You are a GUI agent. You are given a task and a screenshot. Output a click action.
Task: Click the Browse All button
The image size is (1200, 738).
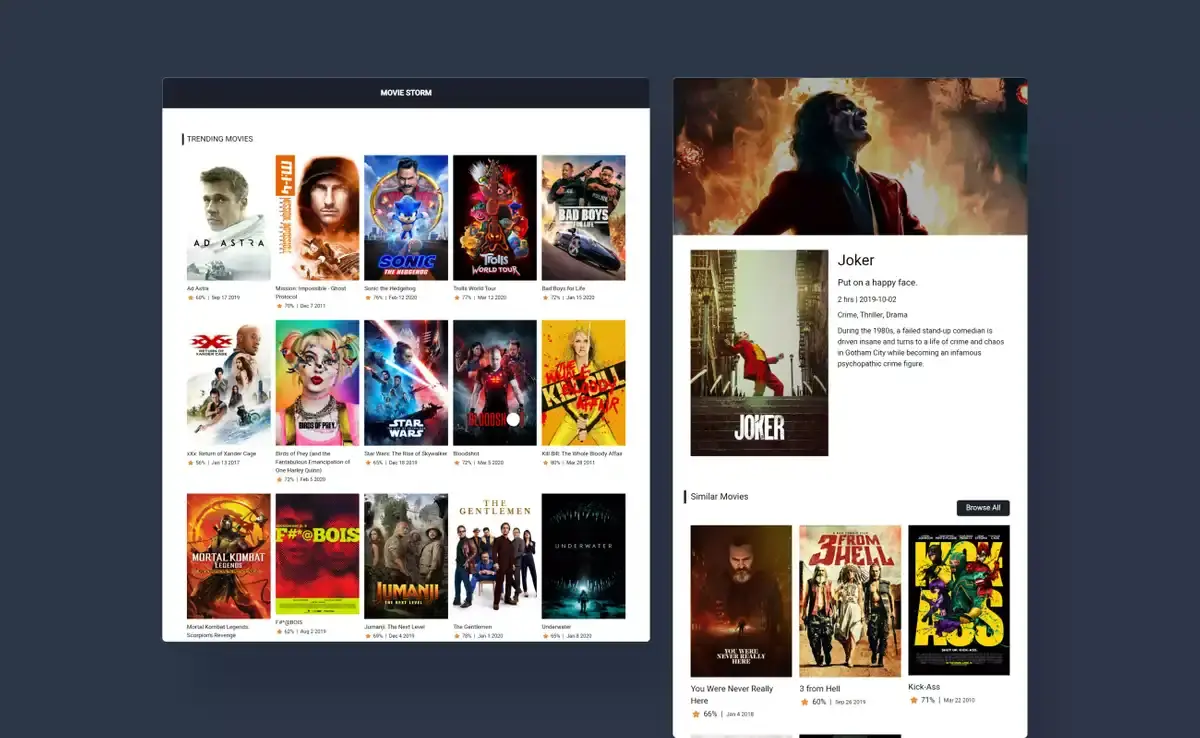tap(983, 508)
